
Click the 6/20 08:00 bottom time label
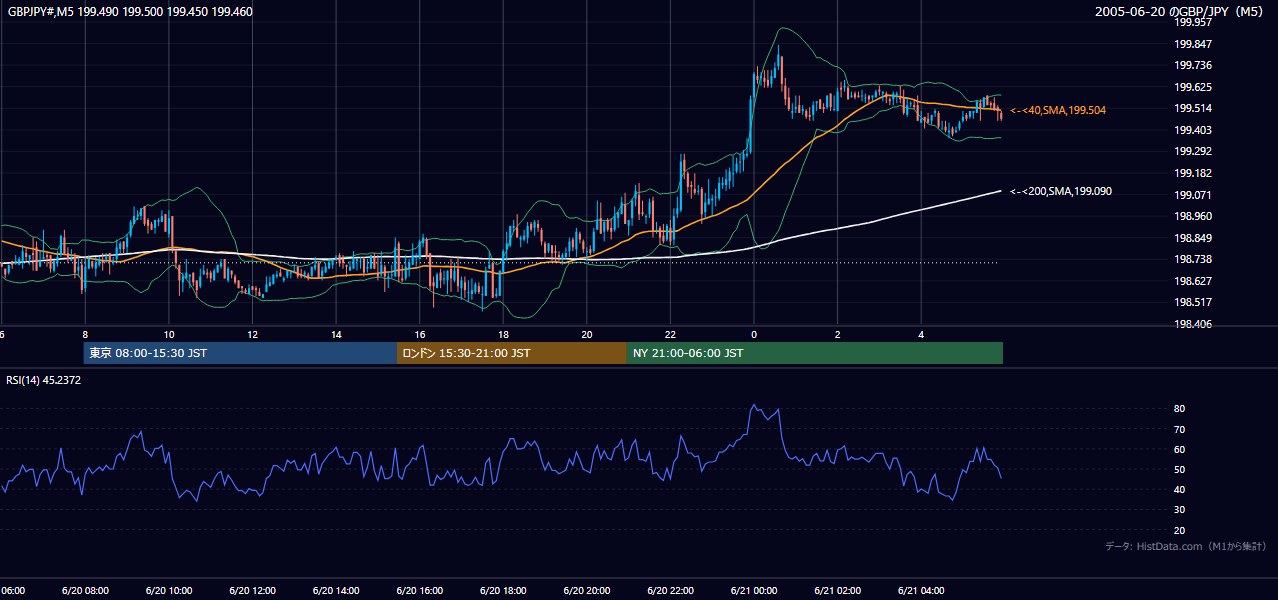(85, 591)
